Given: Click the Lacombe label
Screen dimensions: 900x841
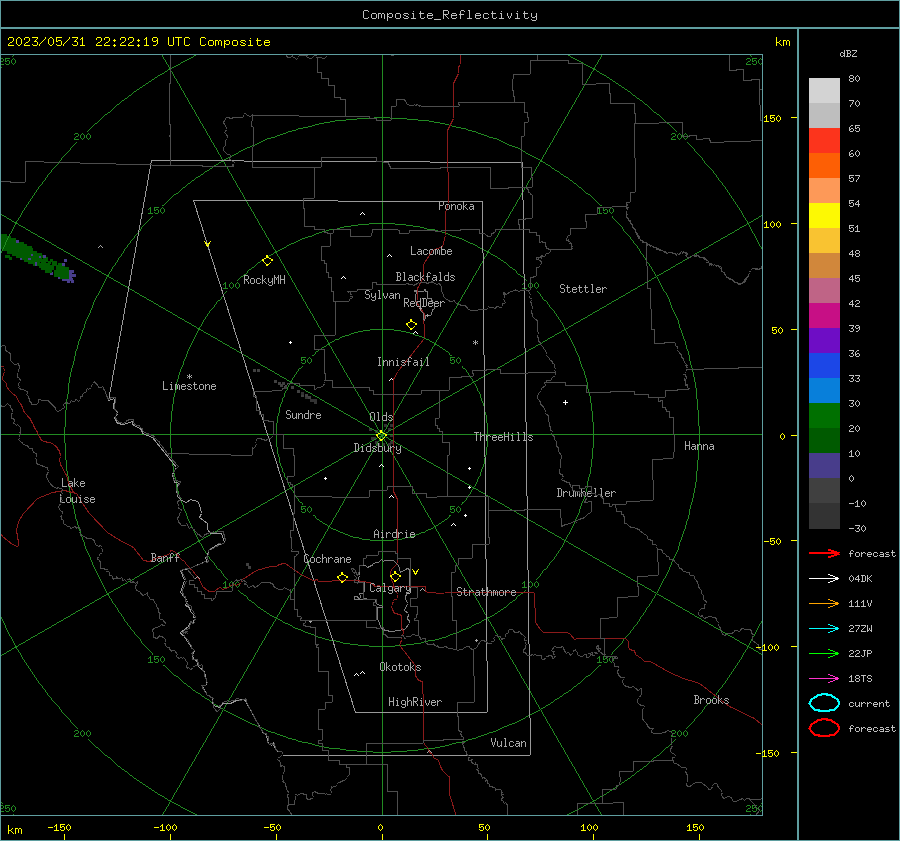Looking at the screenshot, I should (431, 251).
